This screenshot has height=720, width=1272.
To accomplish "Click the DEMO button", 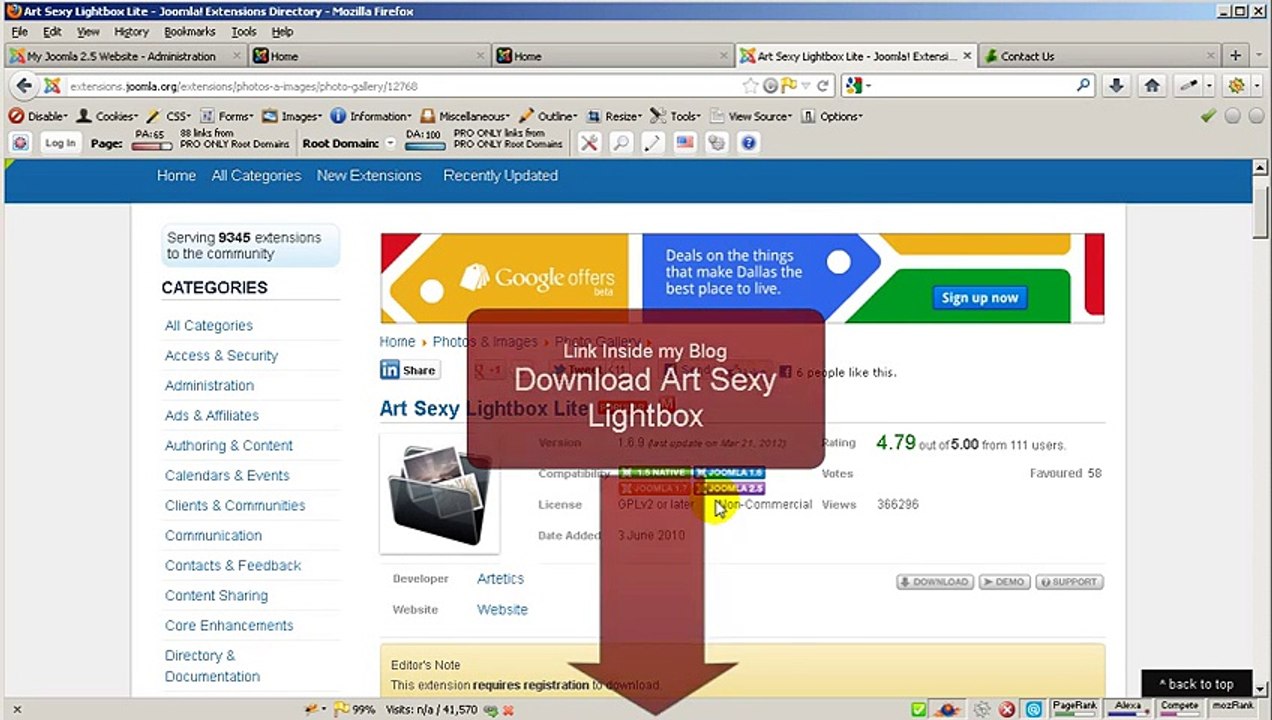I will [x=1004, y=582].
